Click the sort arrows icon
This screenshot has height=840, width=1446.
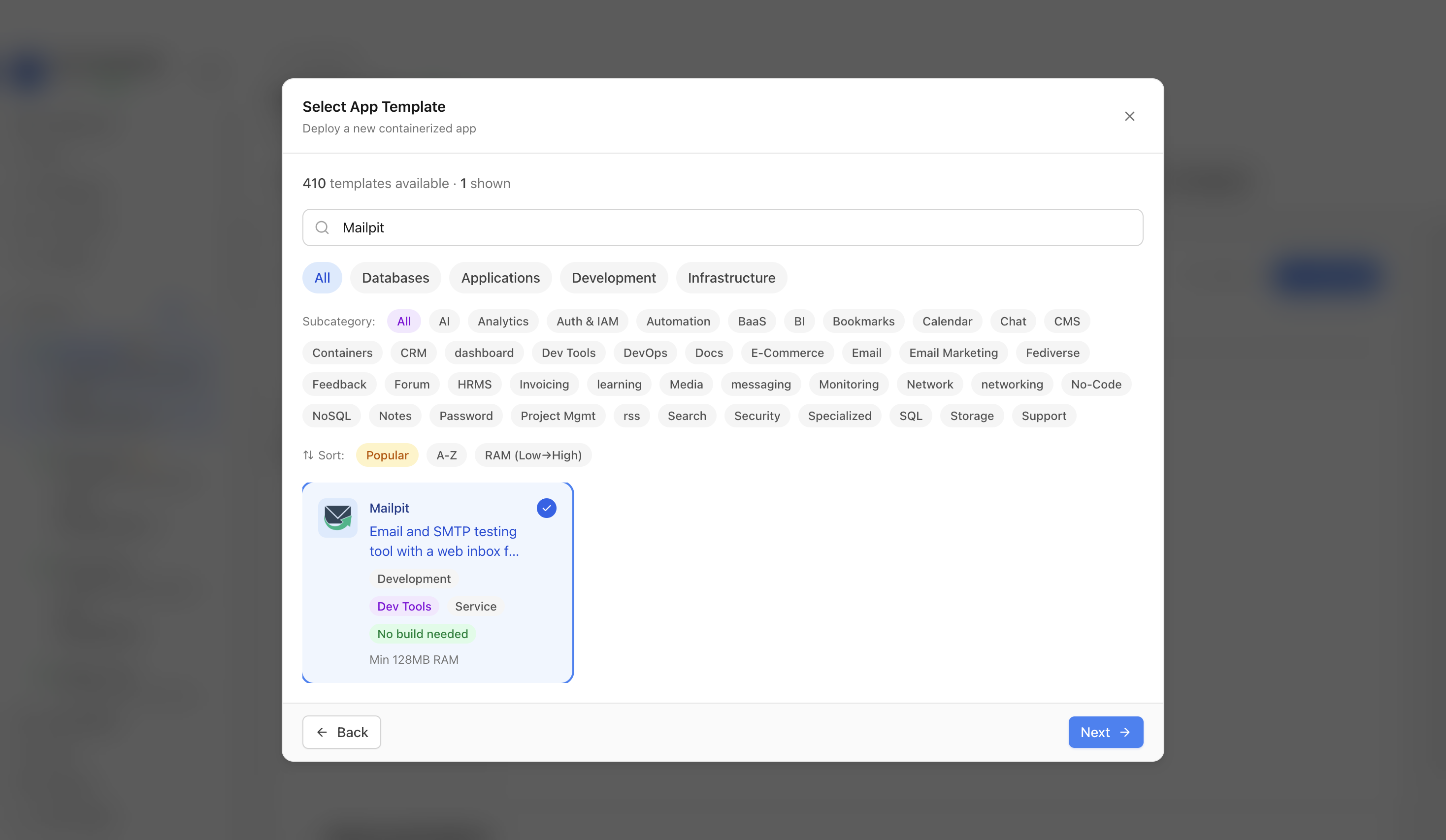[308, 455]
